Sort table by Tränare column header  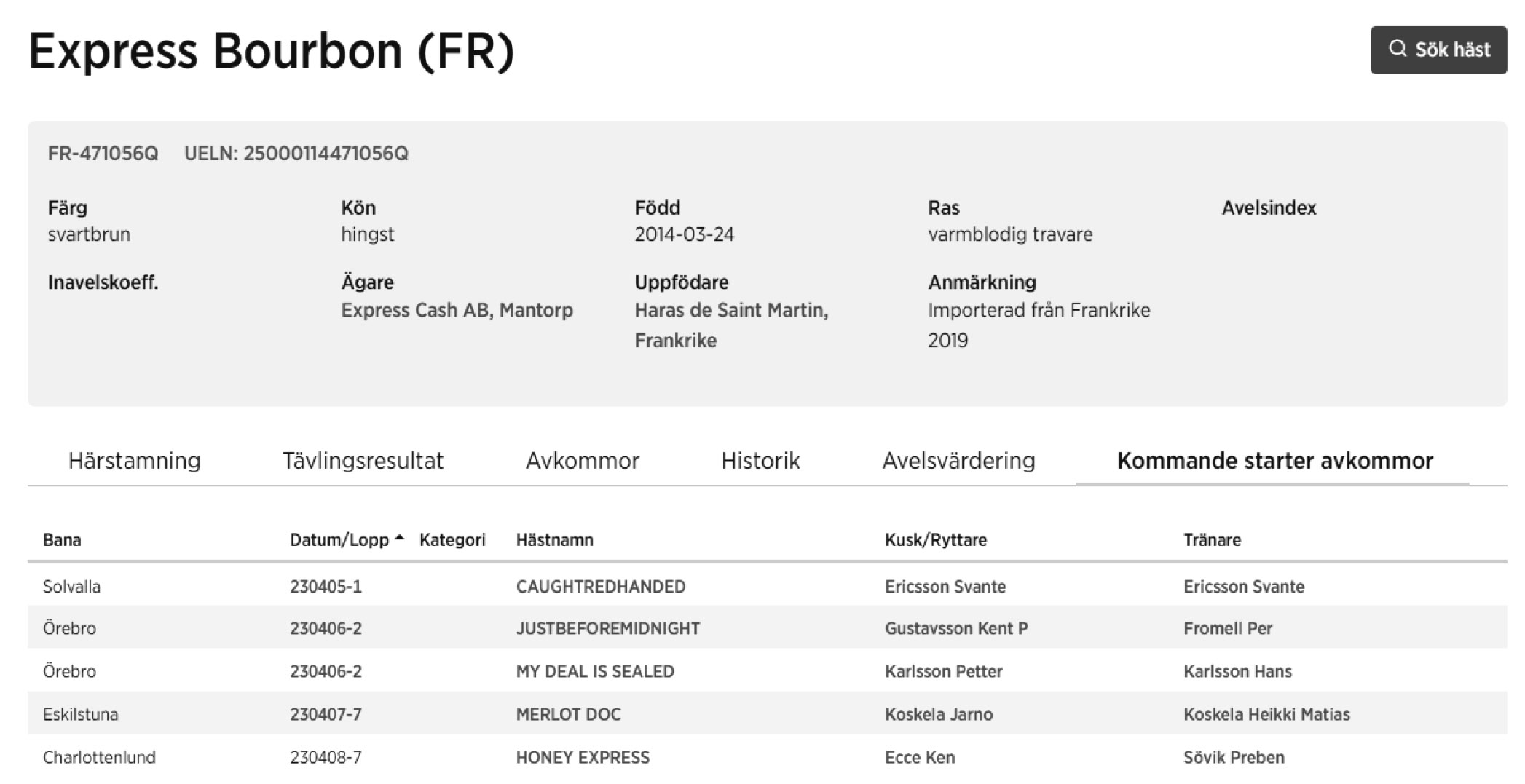click(1212, 539)
